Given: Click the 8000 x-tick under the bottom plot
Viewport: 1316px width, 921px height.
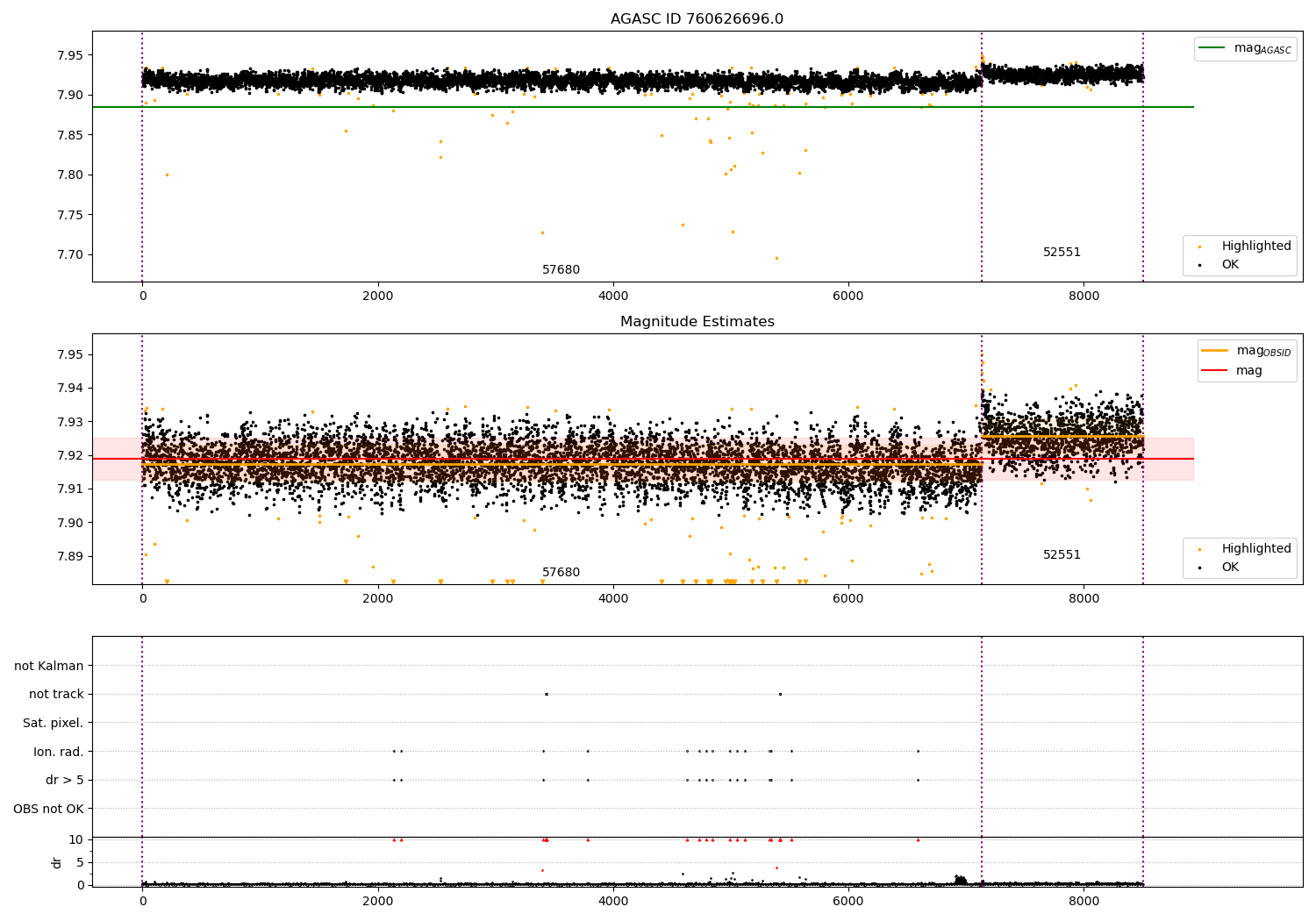Looking at the screenshot, I should 1084,902.
